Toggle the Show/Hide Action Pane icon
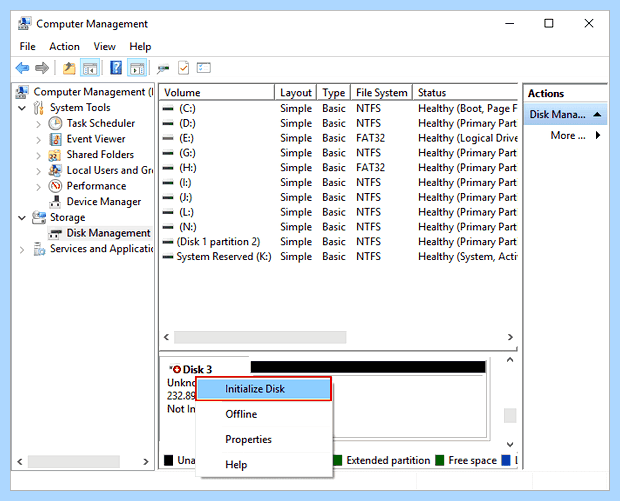620x501 pixels. coord(137,68)
